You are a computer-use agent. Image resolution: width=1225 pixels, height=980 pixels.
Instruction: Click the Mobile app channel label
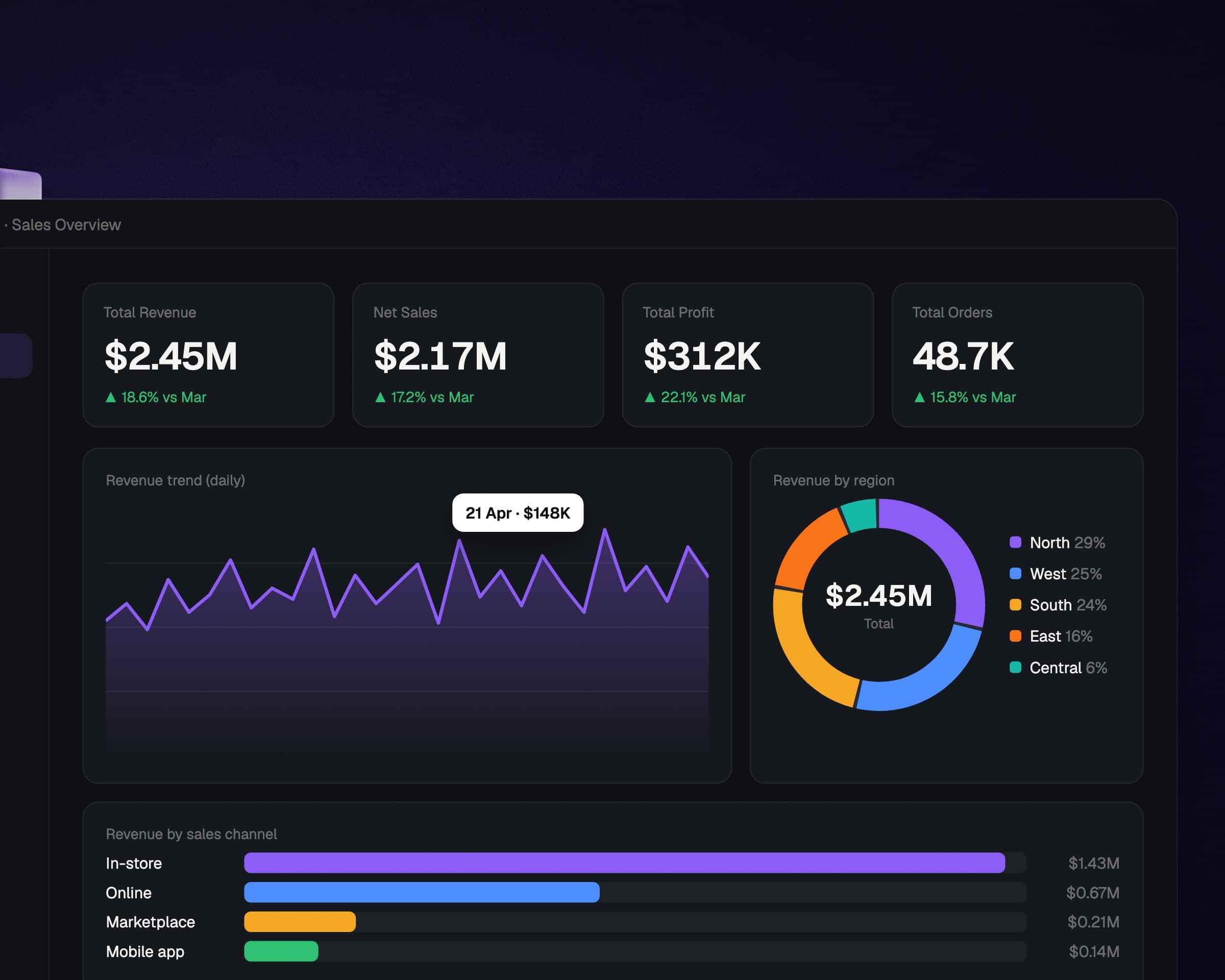145,951
